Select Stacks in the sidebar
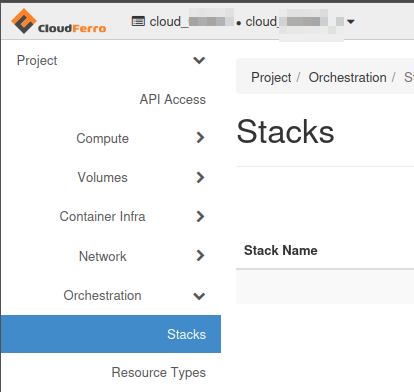This screenshot has width=414, height=392. click(111, 334)
